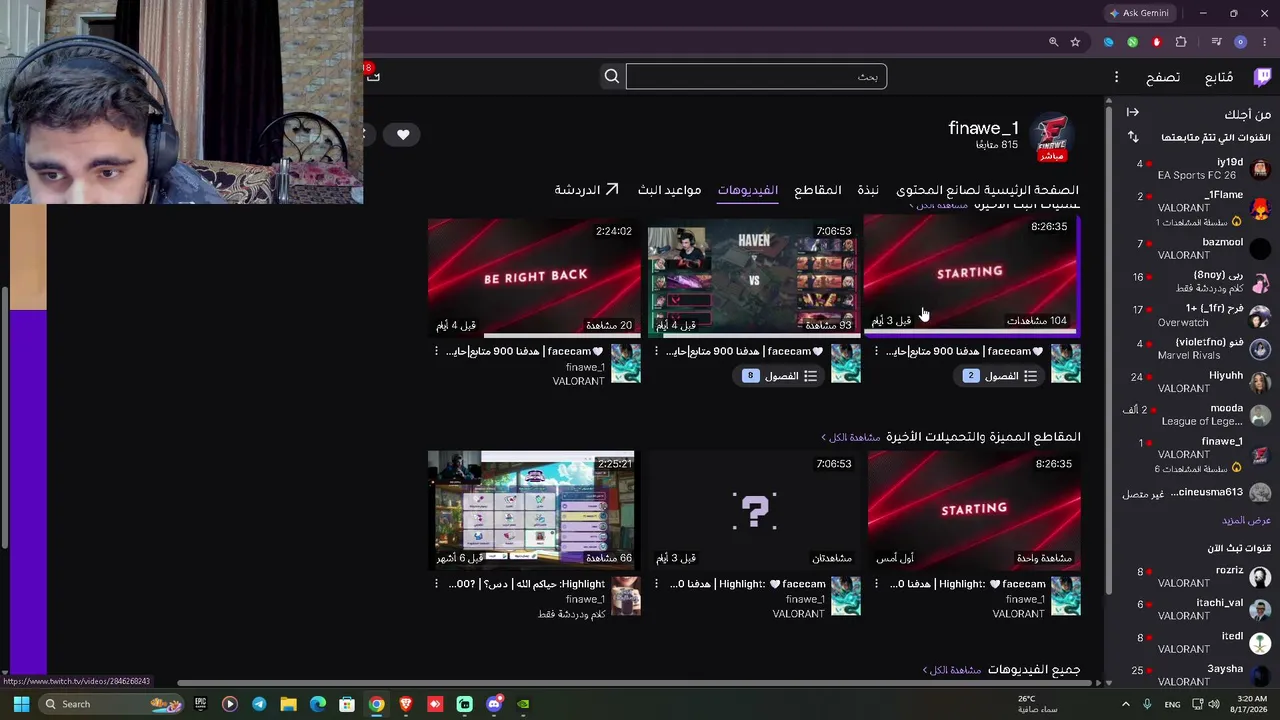Switch to the المقاطع tab
Screen dimensions: 1280x720
(x=818, y=190)
